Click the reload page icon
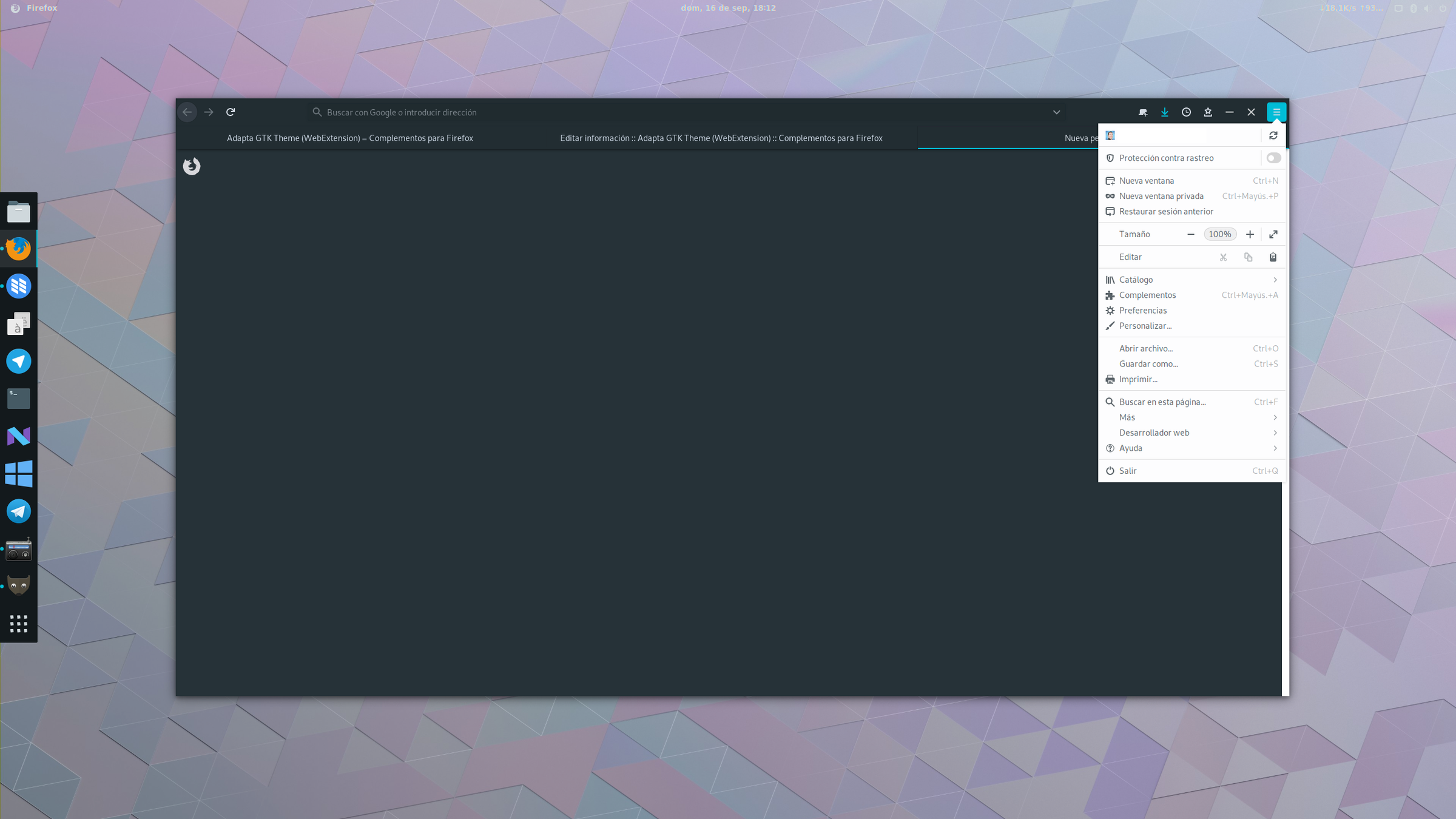Viewport: 1456px width, 819px height. [231, 112]
